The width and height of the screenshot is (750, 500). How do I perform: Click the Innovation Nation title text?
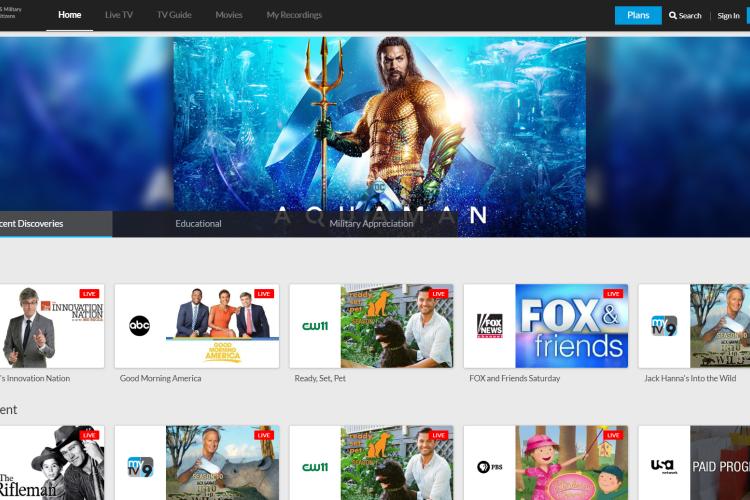pyautogui.click(x=35, y=378)
